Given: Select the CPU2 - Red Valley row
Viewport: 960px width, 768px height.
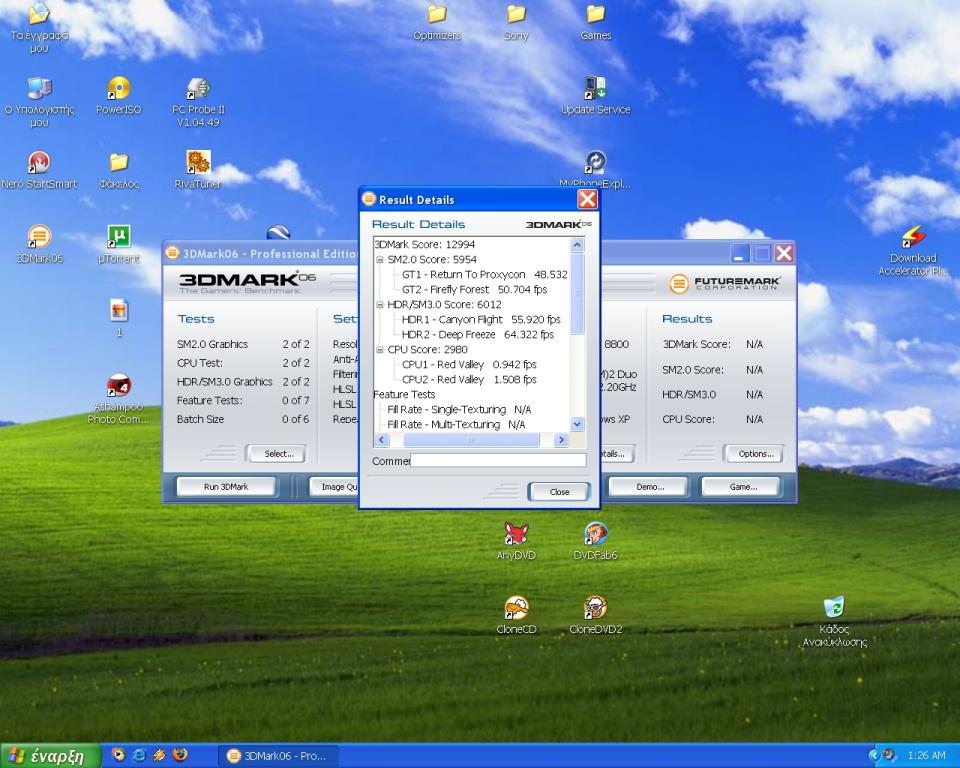Looking at the screenshot, I should [469, 380].
